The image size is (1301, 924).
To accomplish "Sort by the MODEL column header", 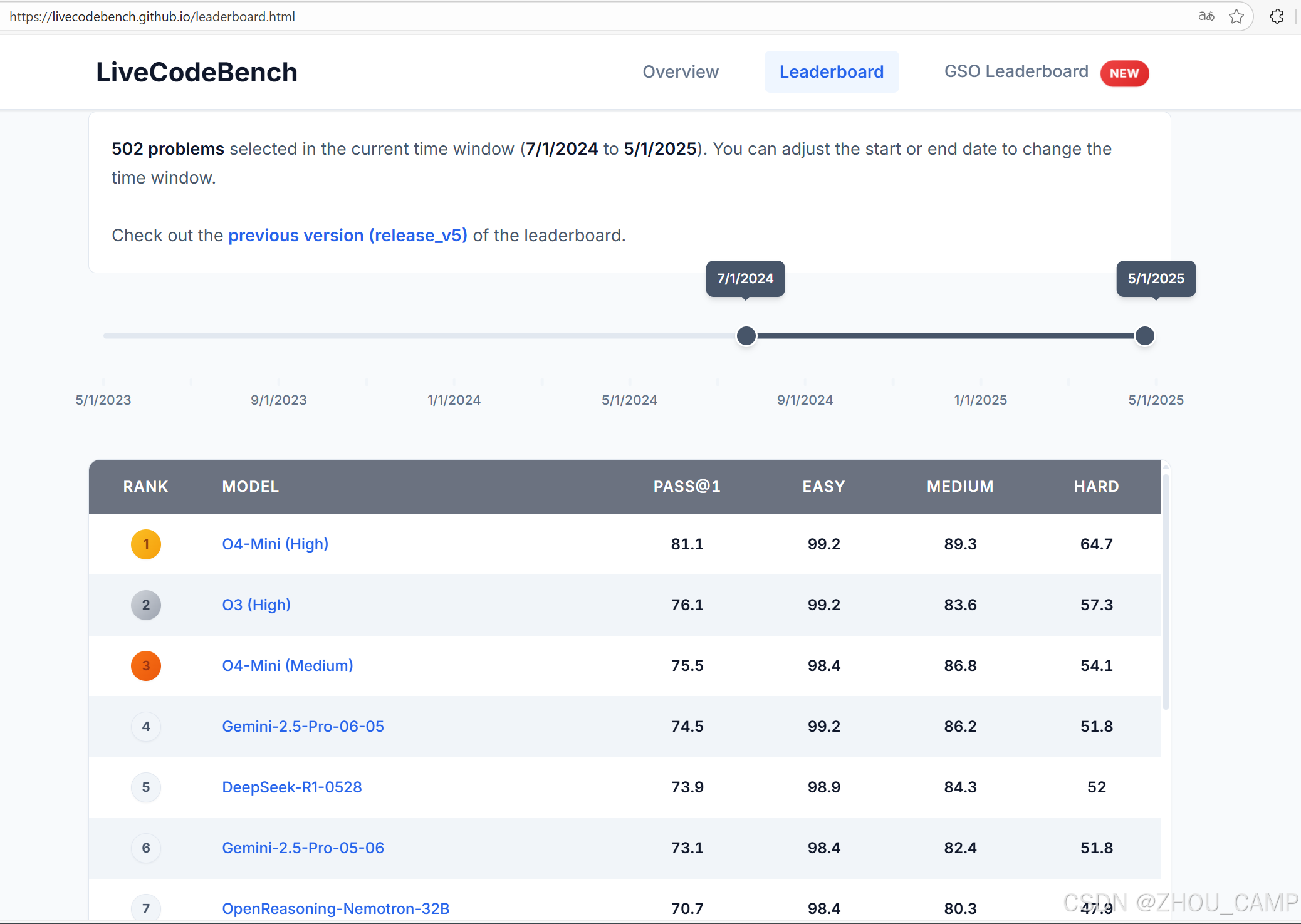I will pos(251,487).
